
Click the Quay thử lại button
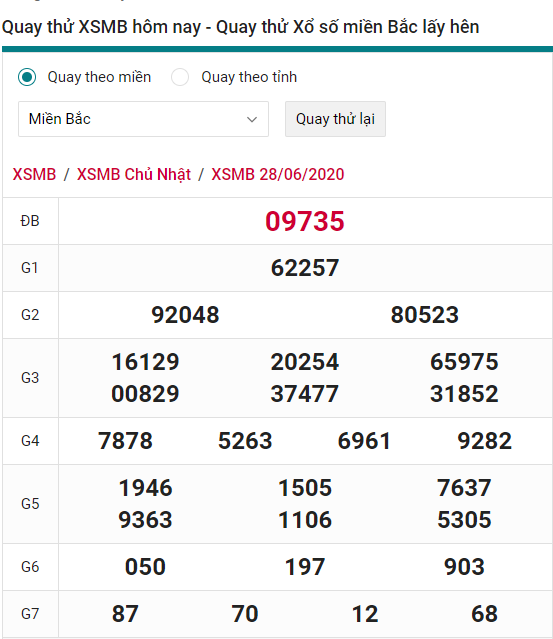(335, 119)
